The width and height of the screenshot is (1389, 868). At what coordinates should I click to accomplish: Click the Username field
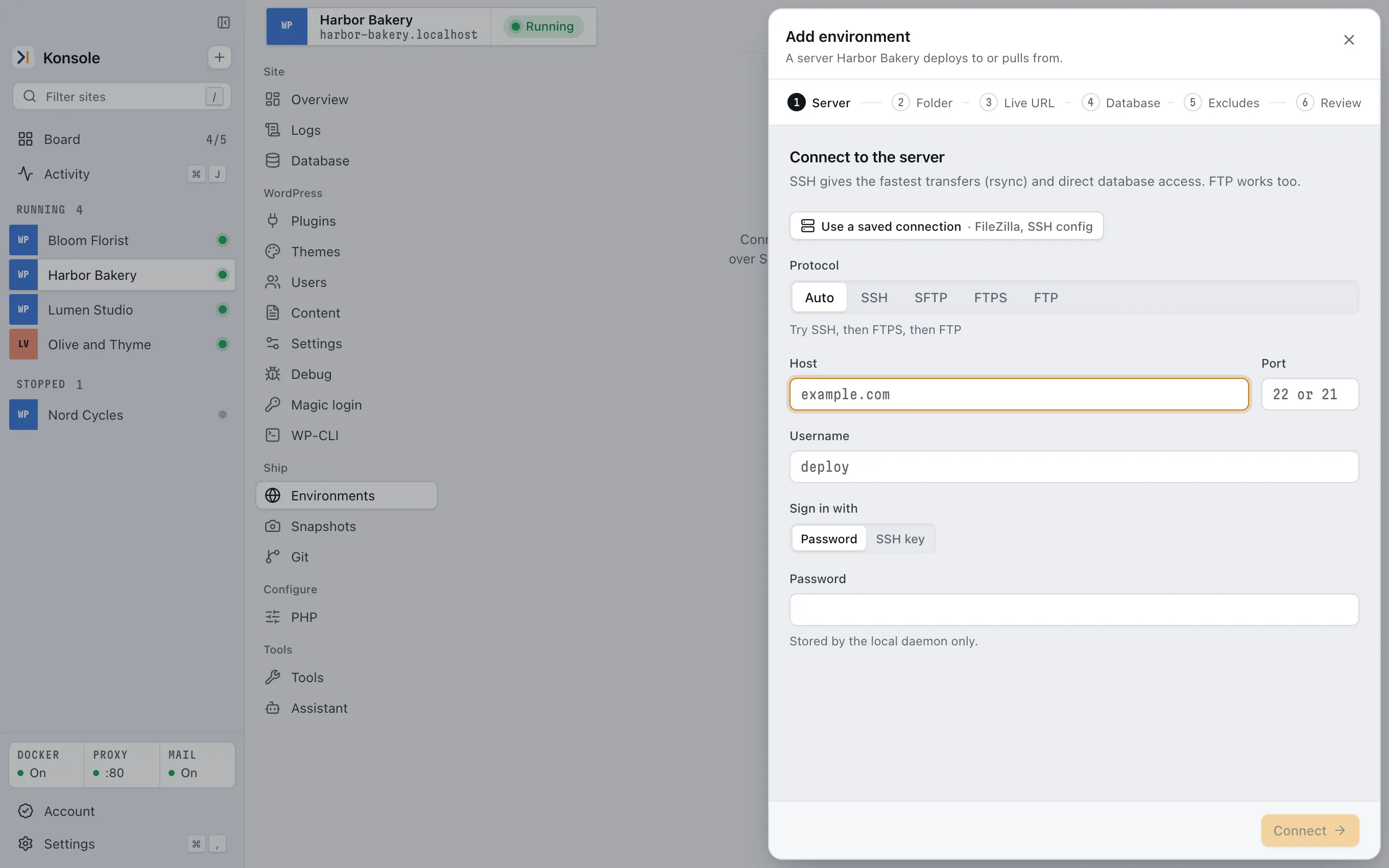coord(1074,467)
